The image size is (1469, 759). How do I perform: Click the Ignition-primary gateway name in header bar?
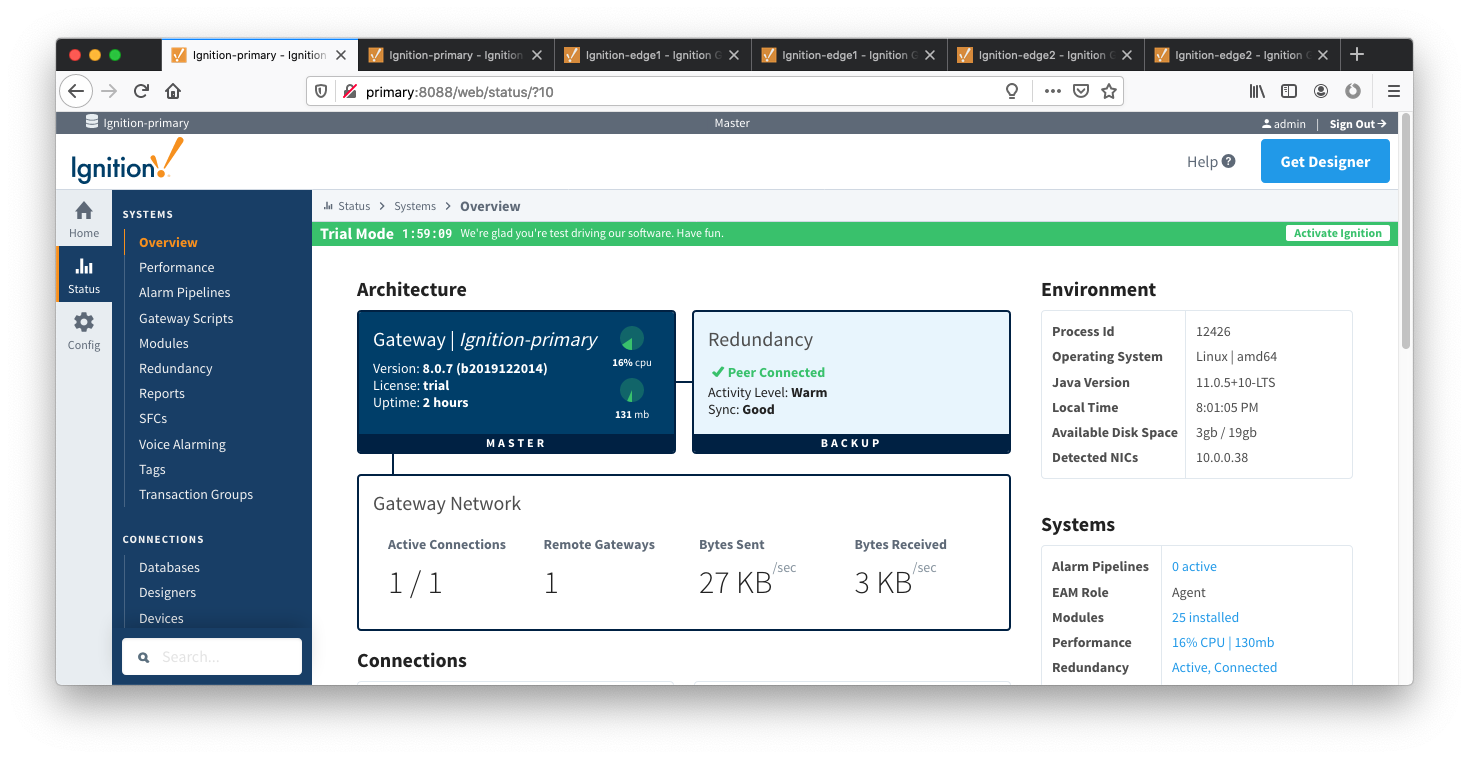point(146,123)
